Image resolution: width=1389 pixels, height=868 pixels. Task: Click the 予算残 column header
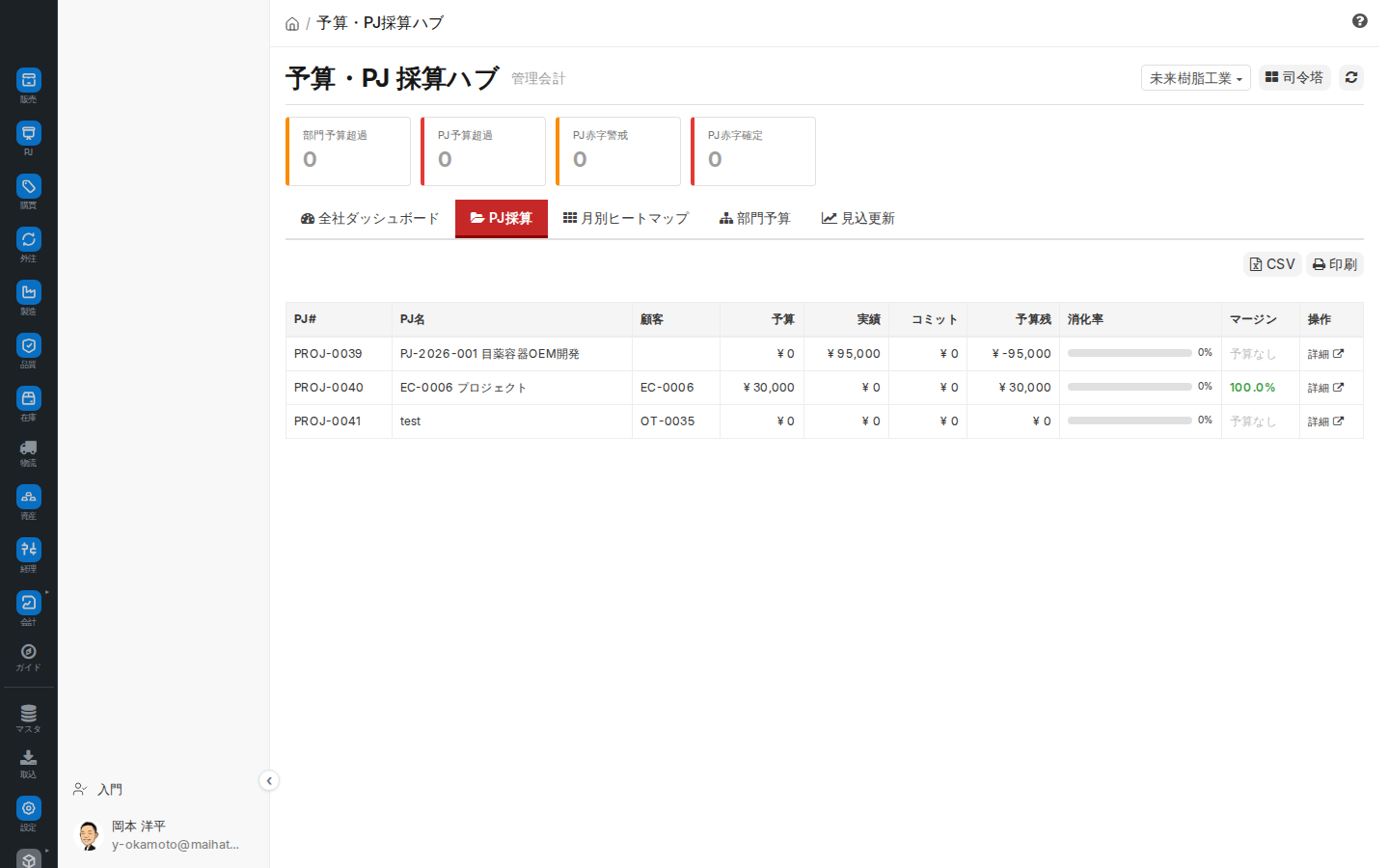pyautogui.click(x=1013, y=319)
